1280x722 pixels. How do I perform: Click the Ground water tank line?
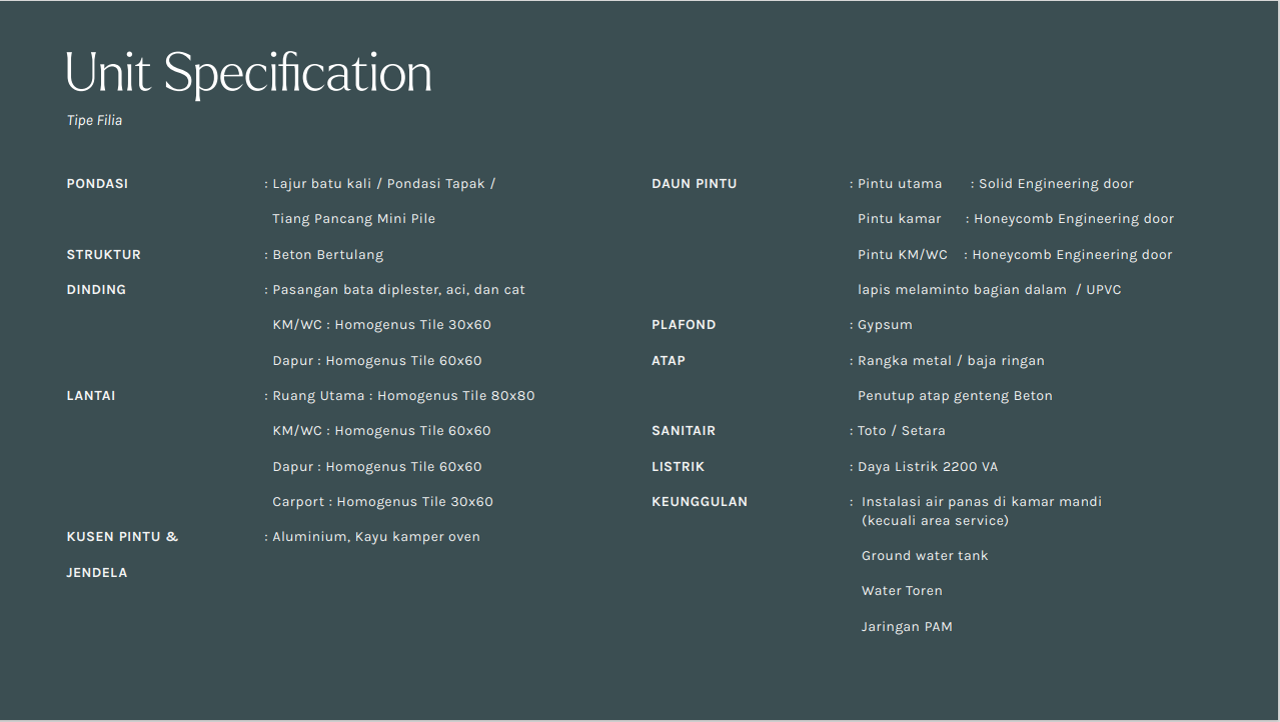point(924,556)
